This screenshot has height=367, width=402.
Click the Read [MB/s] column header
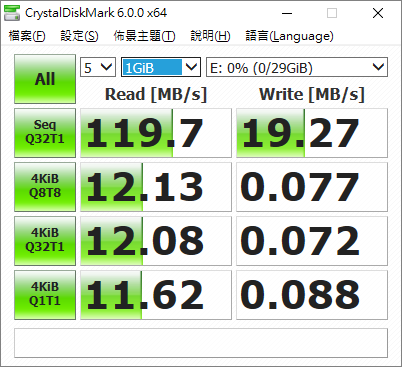(156, 94)
